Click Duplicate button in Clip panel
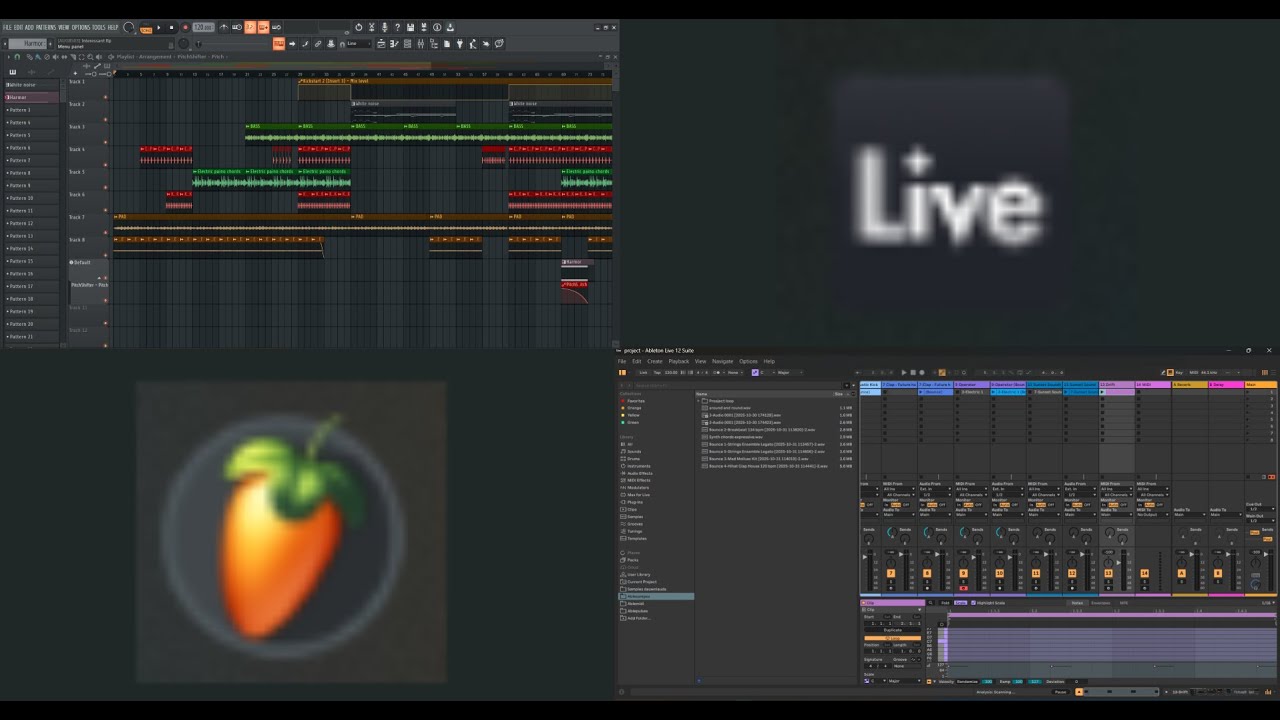The width and height of the screenshot is (1280, 720). point(893,630)
